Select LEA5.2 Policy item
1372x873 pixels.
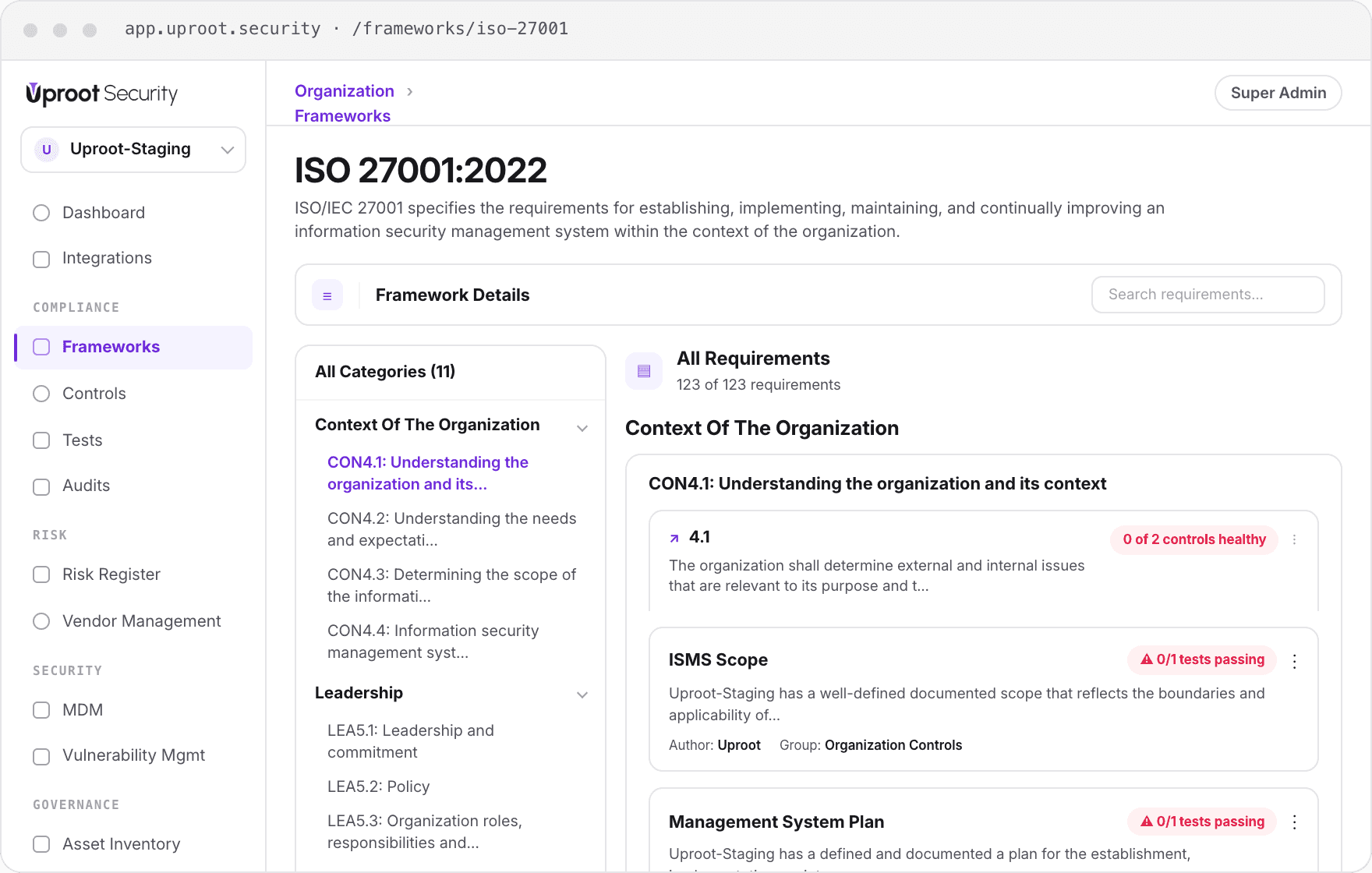pos(379,786)
